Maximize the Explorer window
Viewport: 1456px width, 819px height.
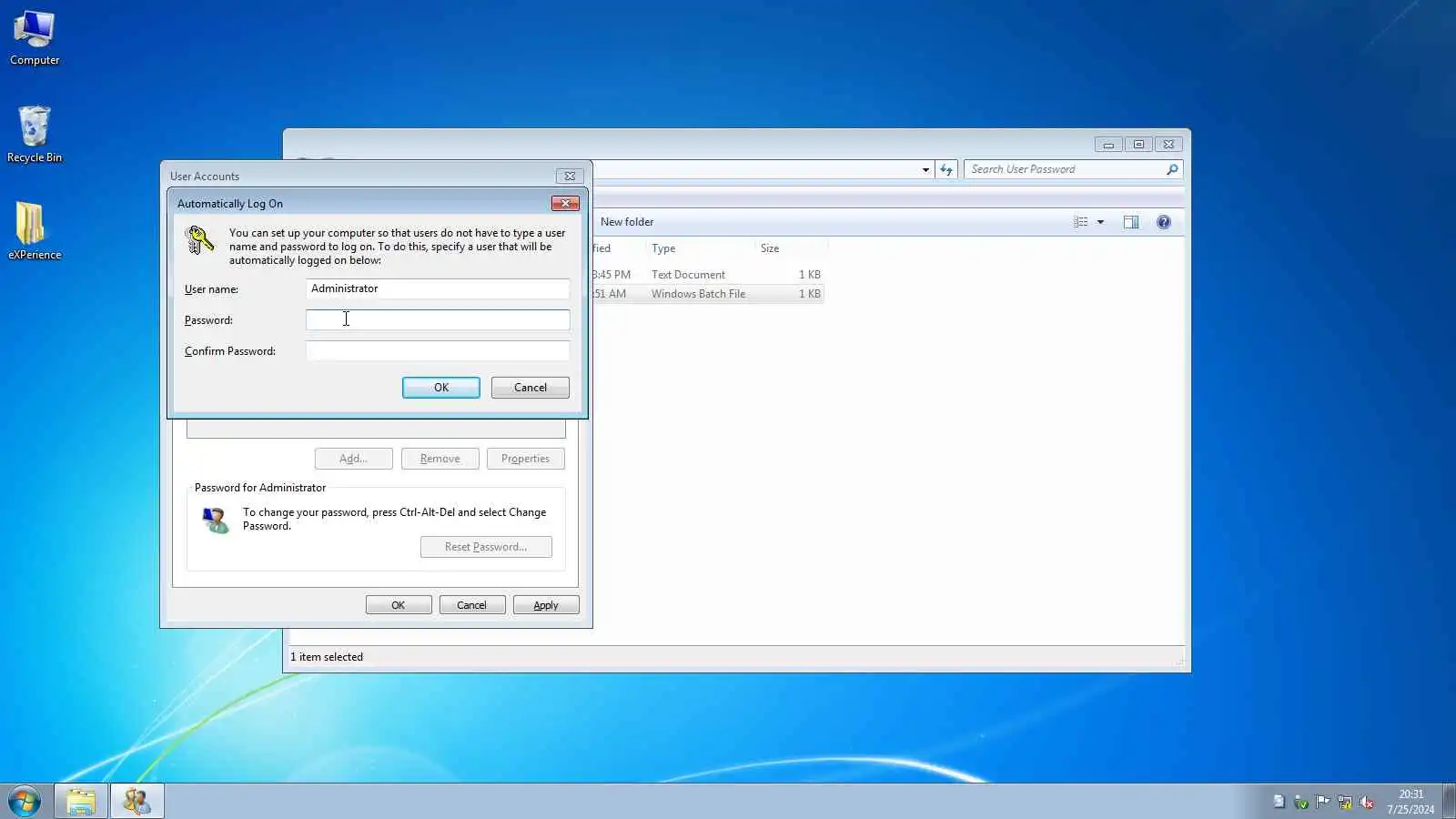pyautogui.click(x=1138, y=145)
